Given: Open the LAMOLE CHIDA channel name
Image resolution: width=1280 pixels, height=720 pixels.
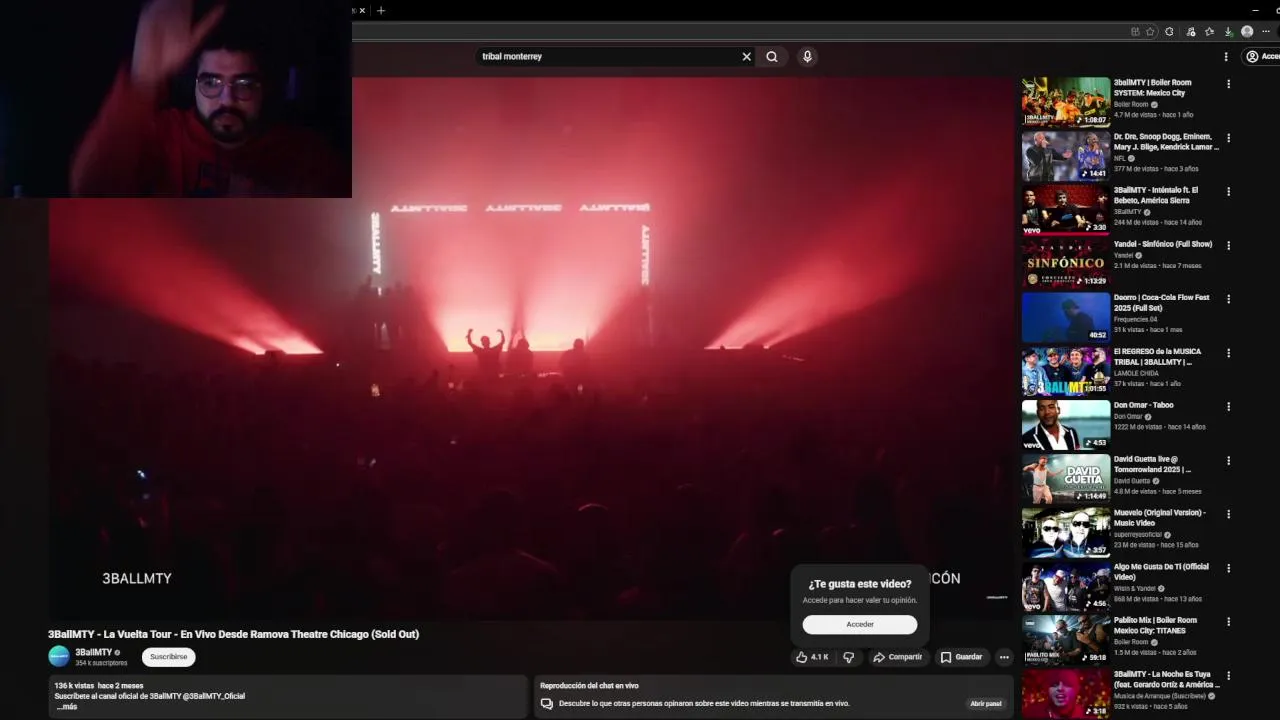Looking at the screenshot, I should [x=1137, y=373].
